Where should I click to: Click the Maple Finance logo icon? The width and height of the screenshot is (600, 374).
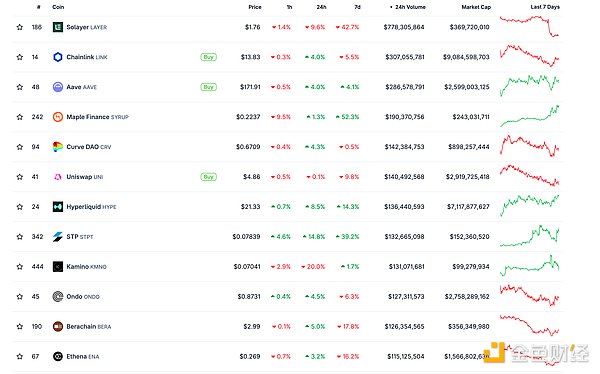(x=58, y=117)
